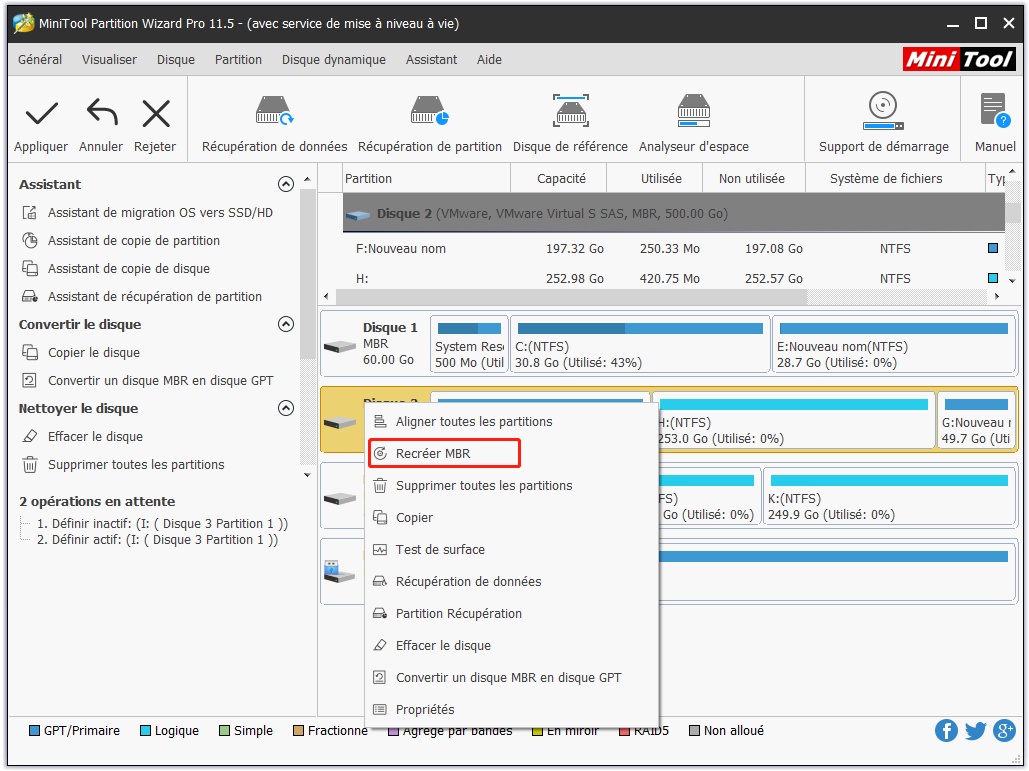This screenshot has height=771, width=1029.
Task: Click the Annuler undo arrow icon
Action: point(102,113)
